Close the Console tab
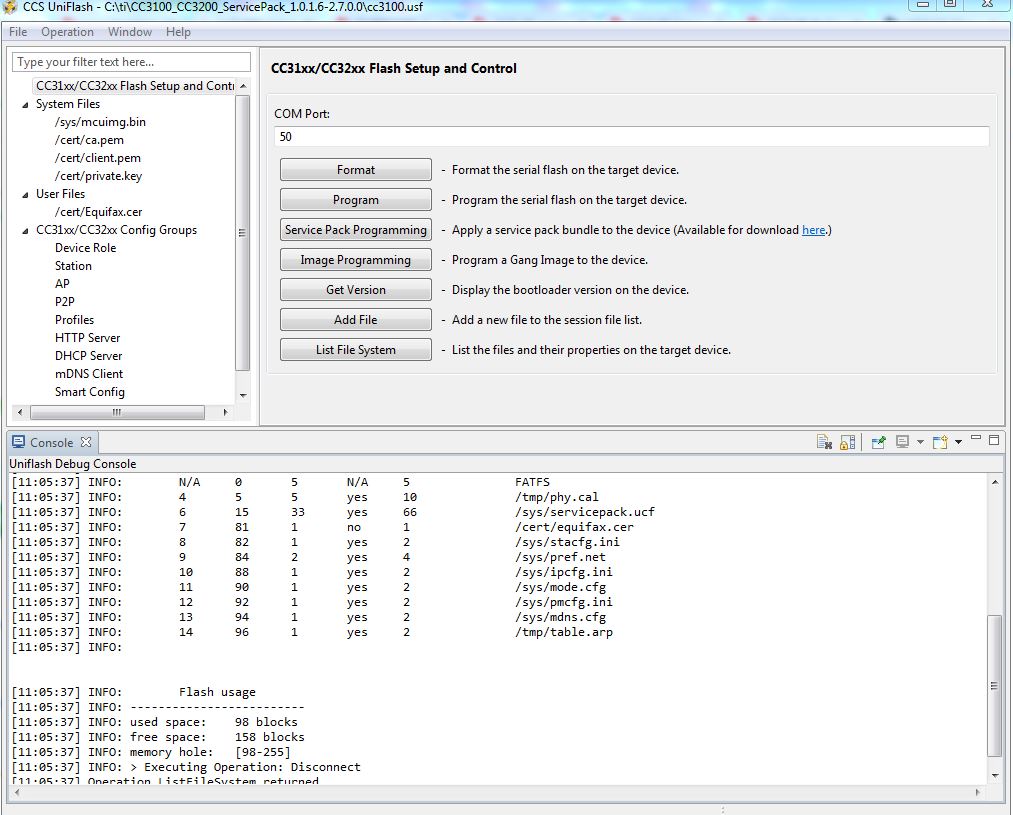Viewport: 1013px width, 815px height. (86, 442)
